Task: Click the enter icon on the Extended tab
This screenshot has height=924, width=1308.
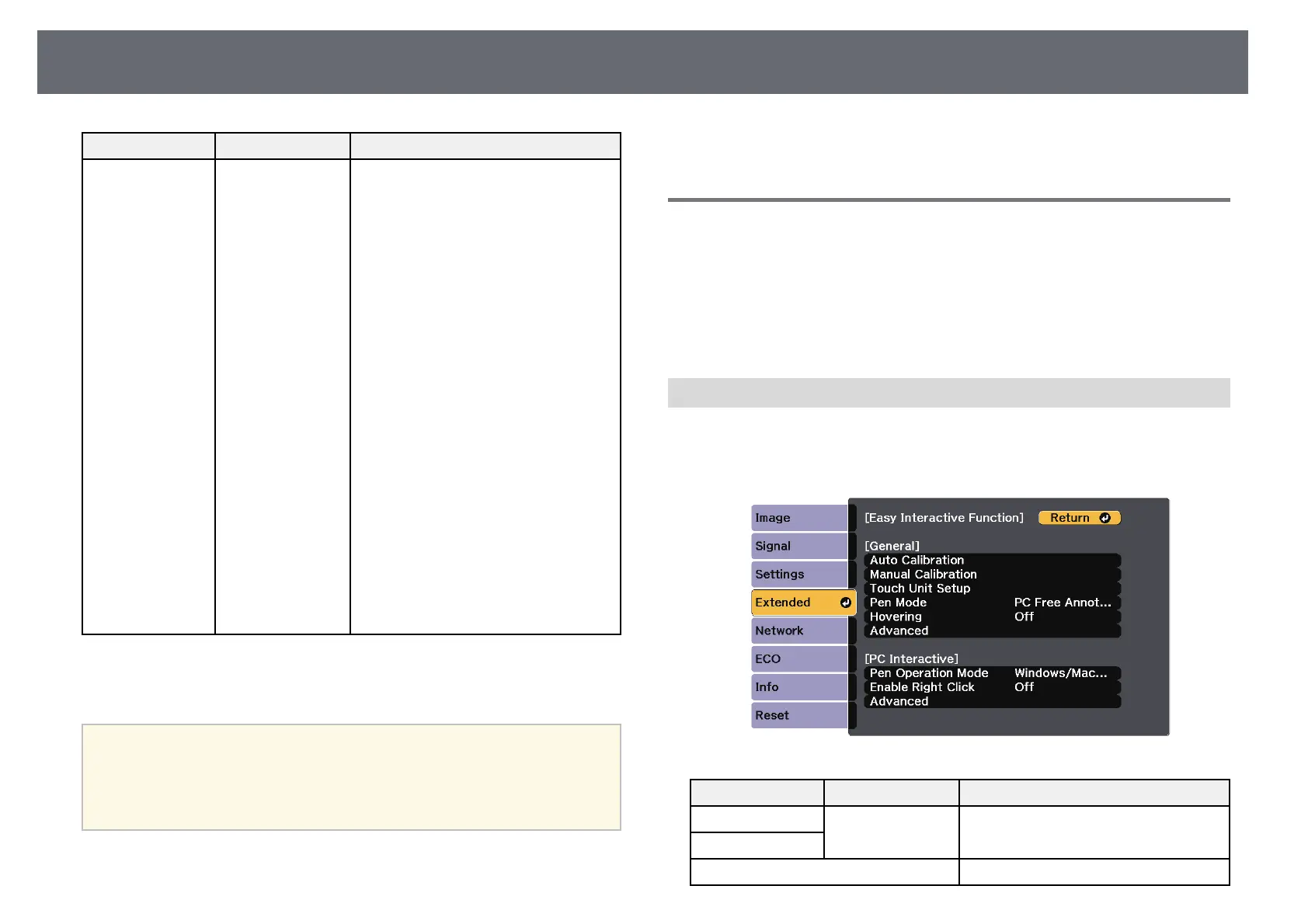Action: (845, 603)
